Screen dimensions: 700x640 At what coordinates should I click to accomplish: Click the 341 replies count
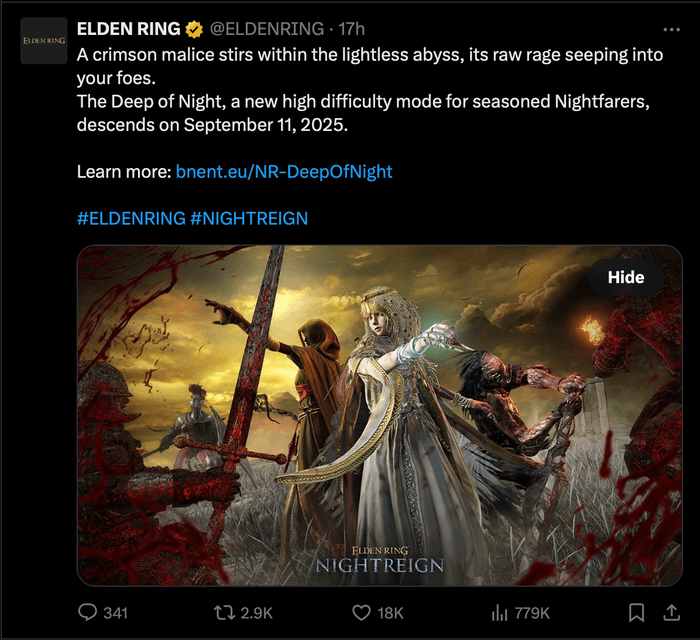click(116, 613)
